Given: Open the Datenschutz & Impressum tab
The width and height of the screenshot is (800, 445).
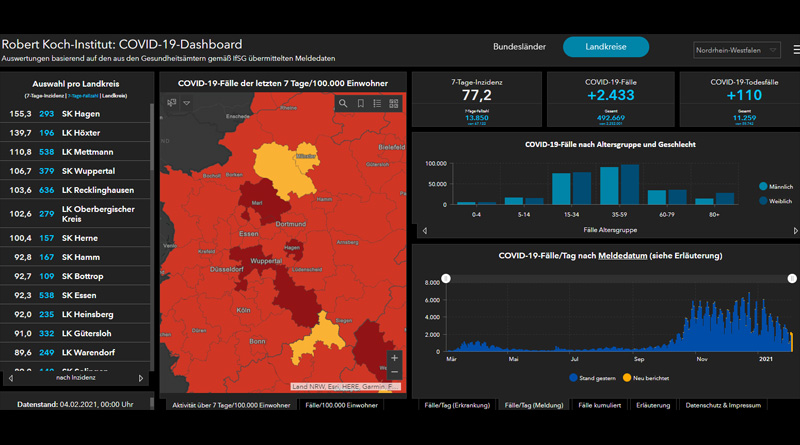Looking at the screenshot, I should (723, 405).
